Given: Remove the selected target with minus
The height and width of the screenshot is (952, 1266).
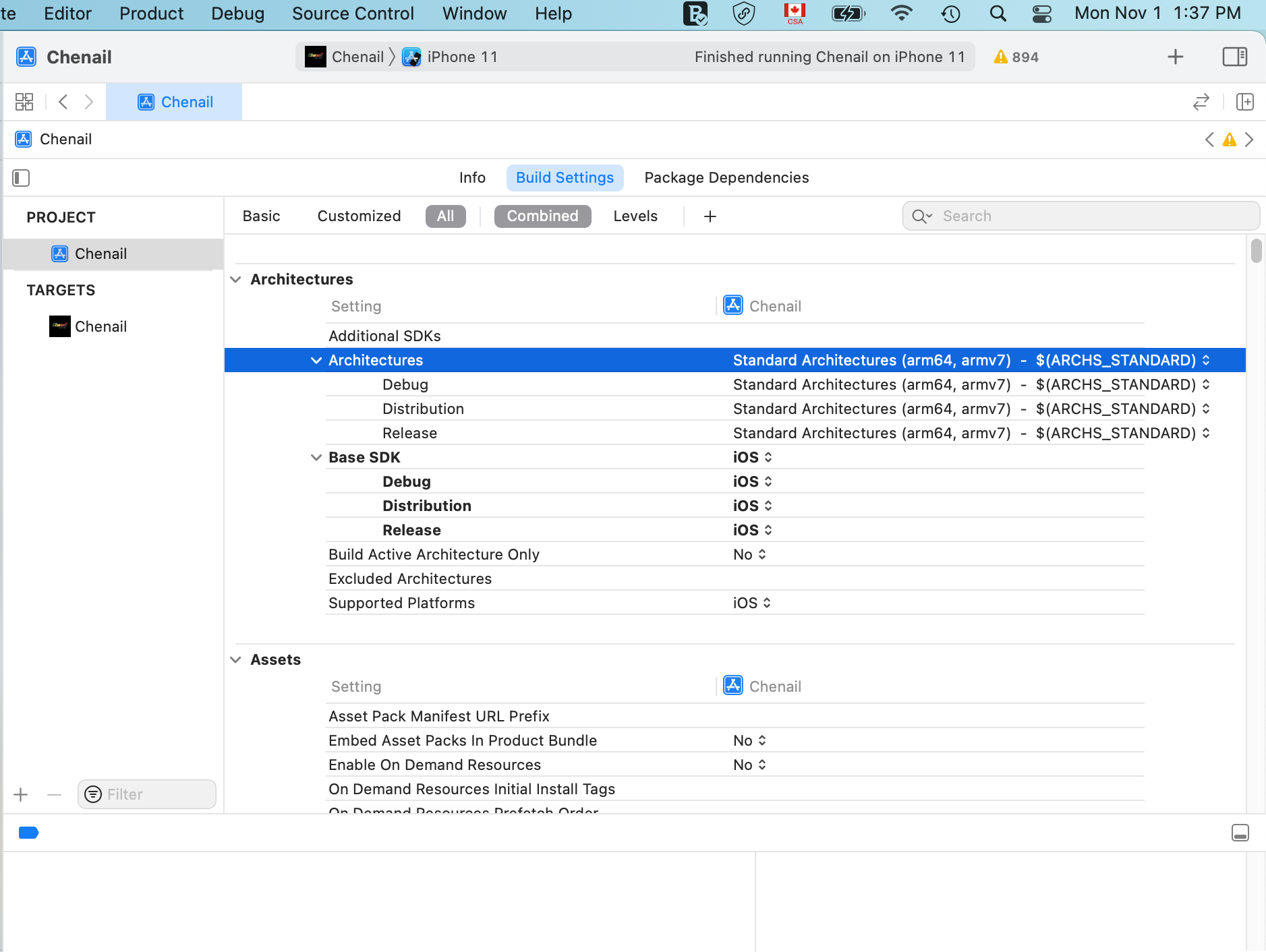Looking at the screenshot, I should point(55,794).
